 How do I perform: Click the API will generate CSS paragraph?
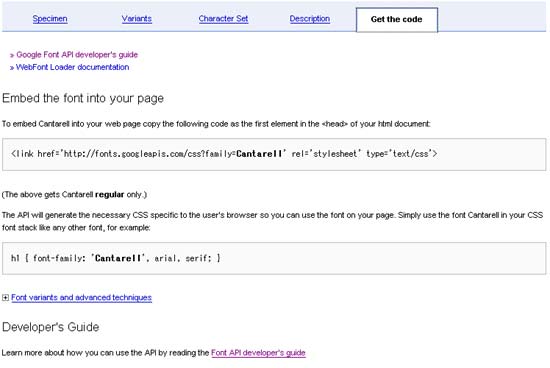(272, 221)
